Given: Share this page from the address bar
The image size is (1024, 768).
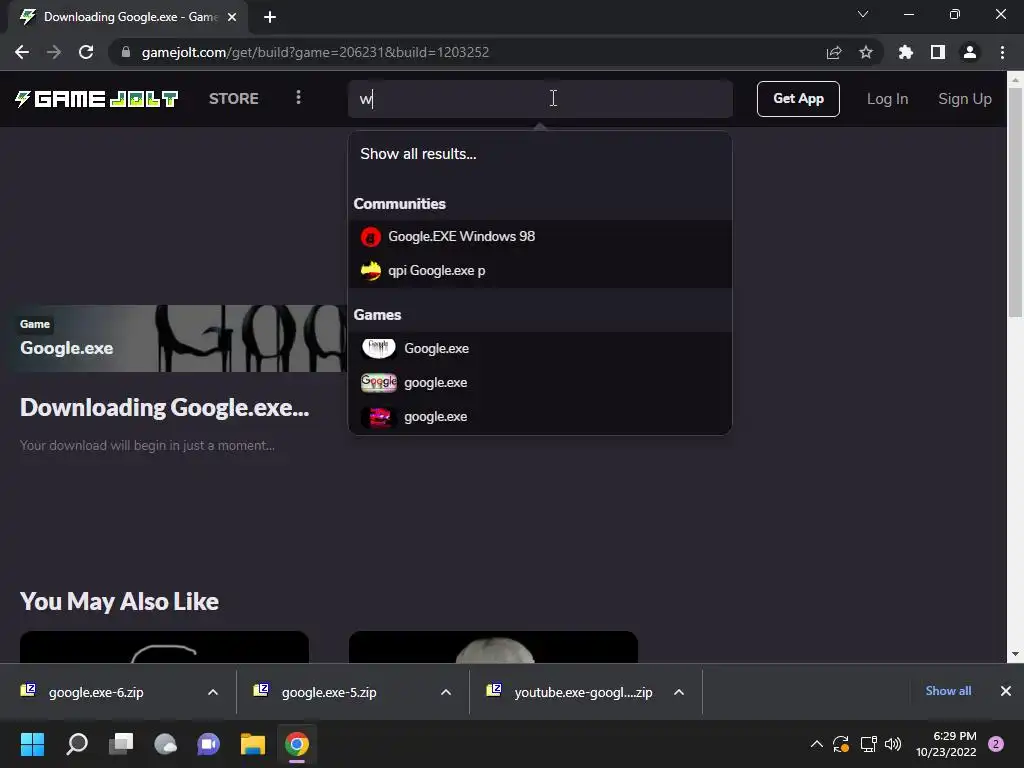Looking at the screenshot, I should [x=834, y=52].
